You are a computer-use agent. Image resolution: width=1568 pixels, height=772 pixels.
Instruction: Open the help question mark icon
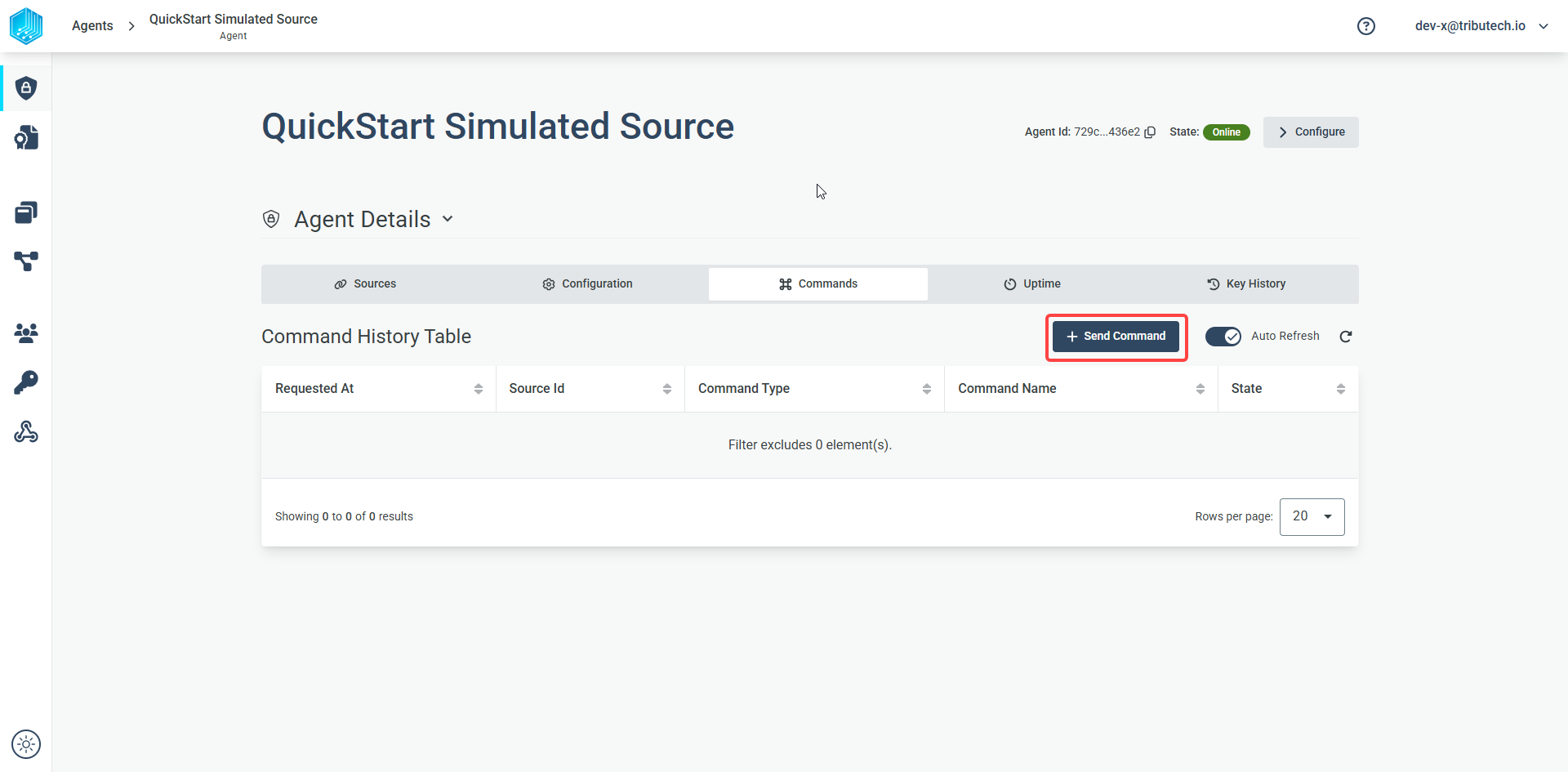(x=1366, y=26)
